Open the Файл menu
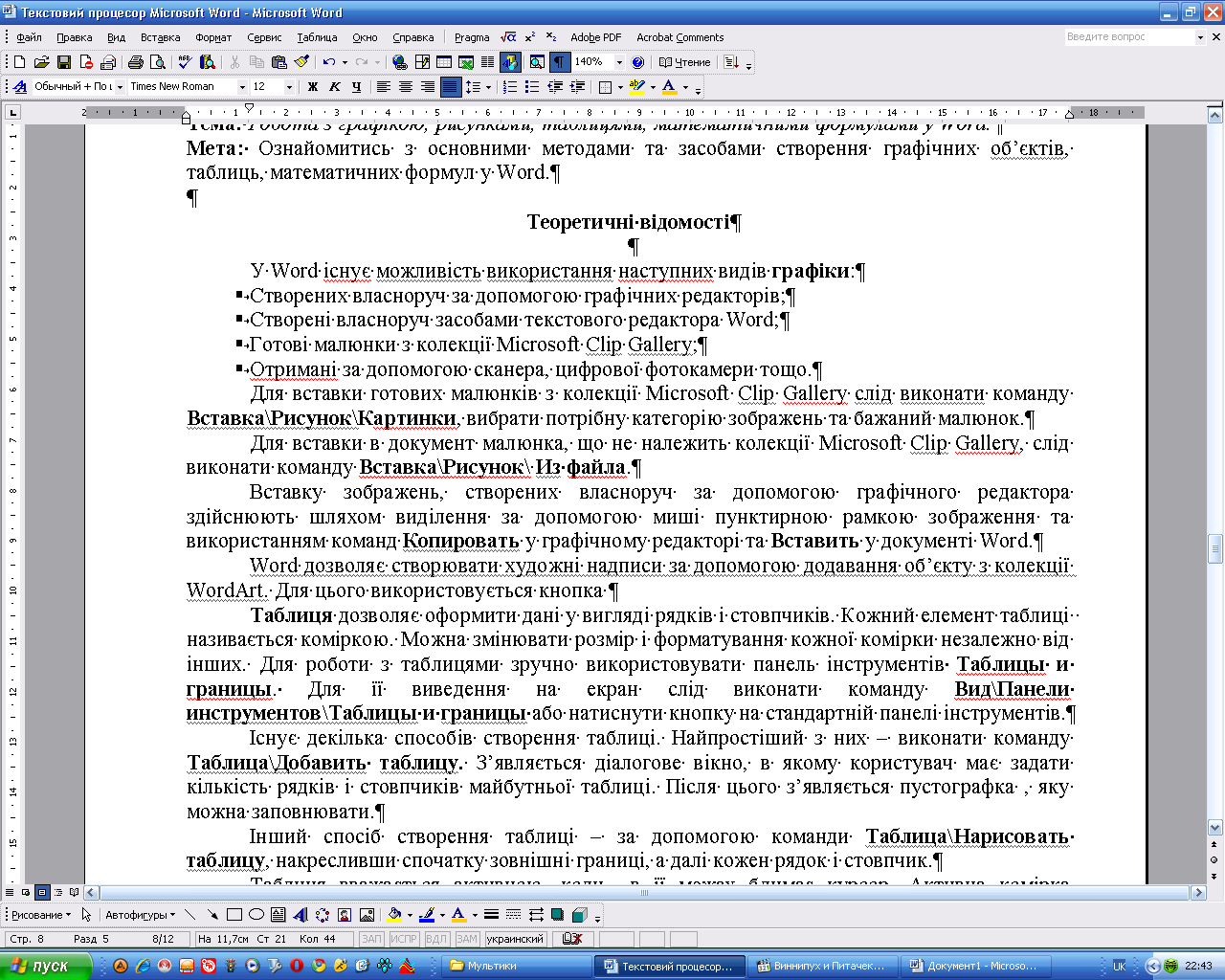The height and width of the screenshot is (980, 1225). (29, 37)
